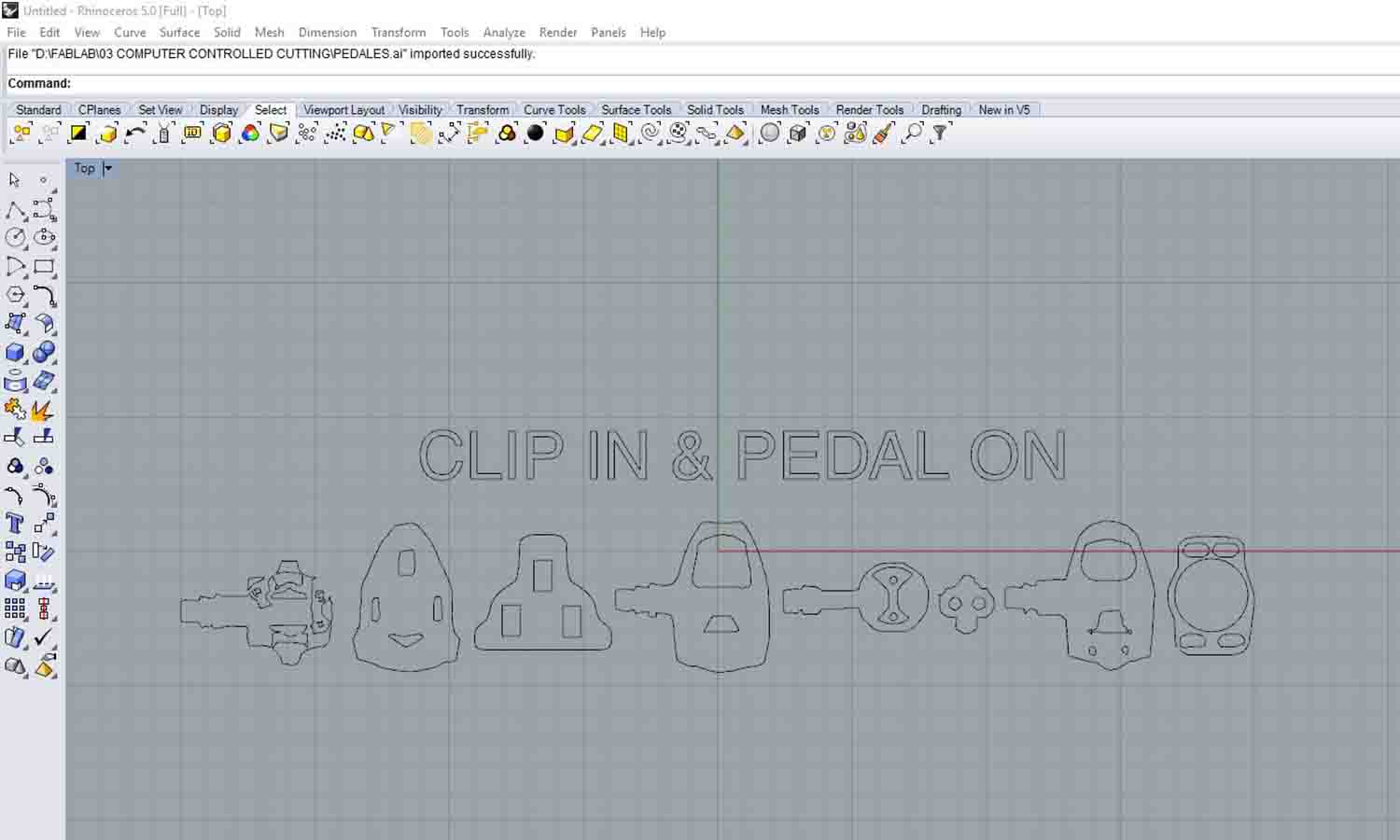Switch to the Standard toolbar tab
1400x840 pixels.
[38, 109]
